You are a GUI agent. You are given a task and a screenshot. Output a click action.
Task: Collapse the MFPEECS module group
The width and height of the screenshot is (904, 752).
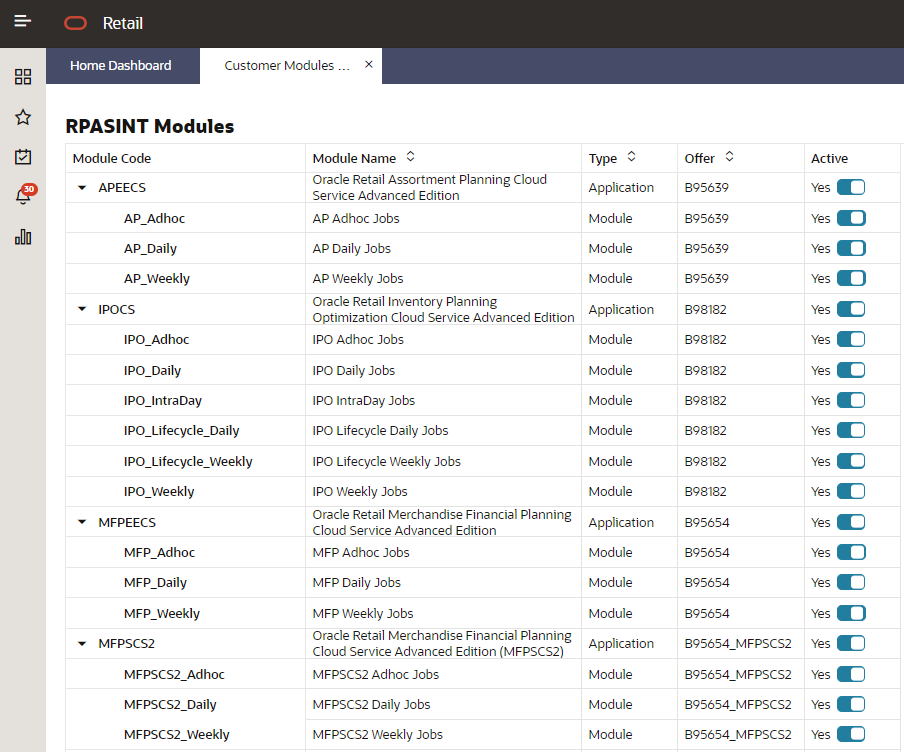(81, 521)
